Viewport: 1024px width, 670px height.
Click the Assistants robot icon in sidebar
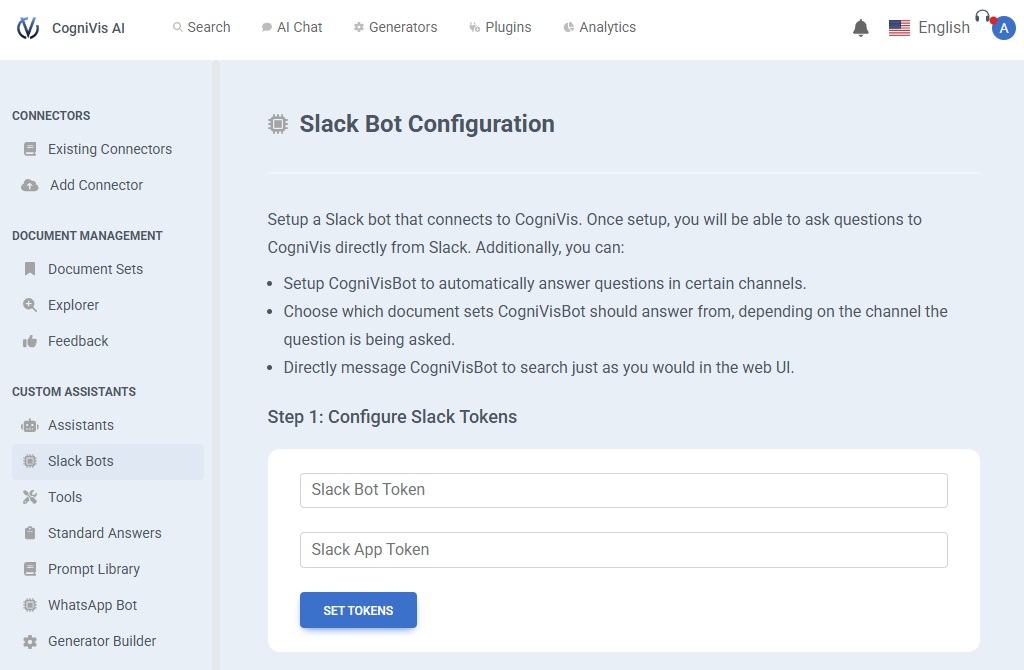click(x=30, y=425)
